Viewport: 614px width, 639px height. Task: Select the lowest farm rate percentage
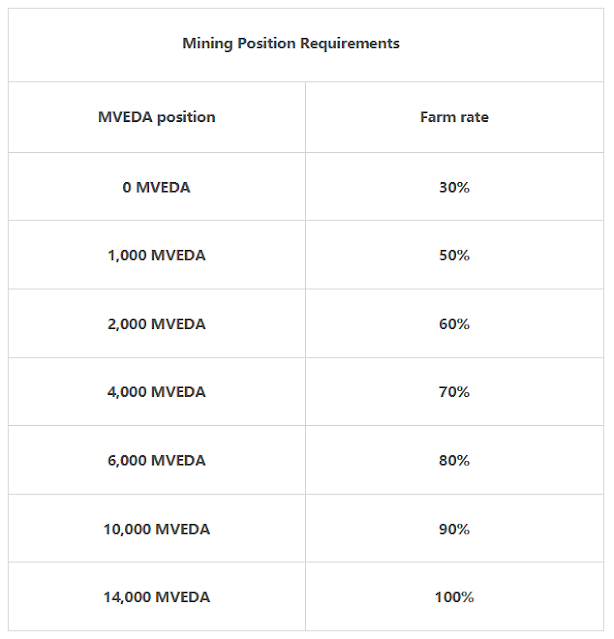click(x=454, y=187)
